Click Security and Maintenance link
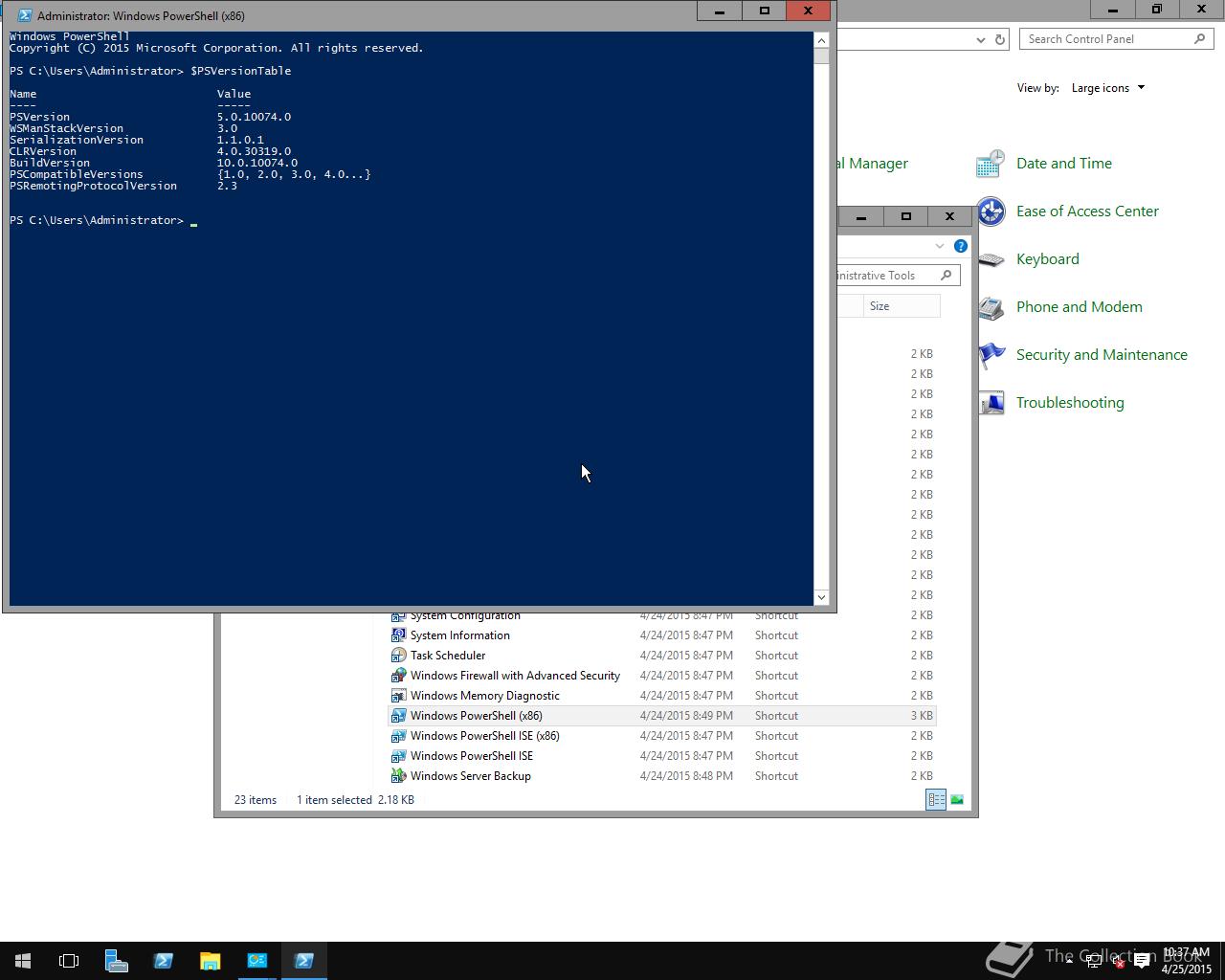 (1102, 355)
